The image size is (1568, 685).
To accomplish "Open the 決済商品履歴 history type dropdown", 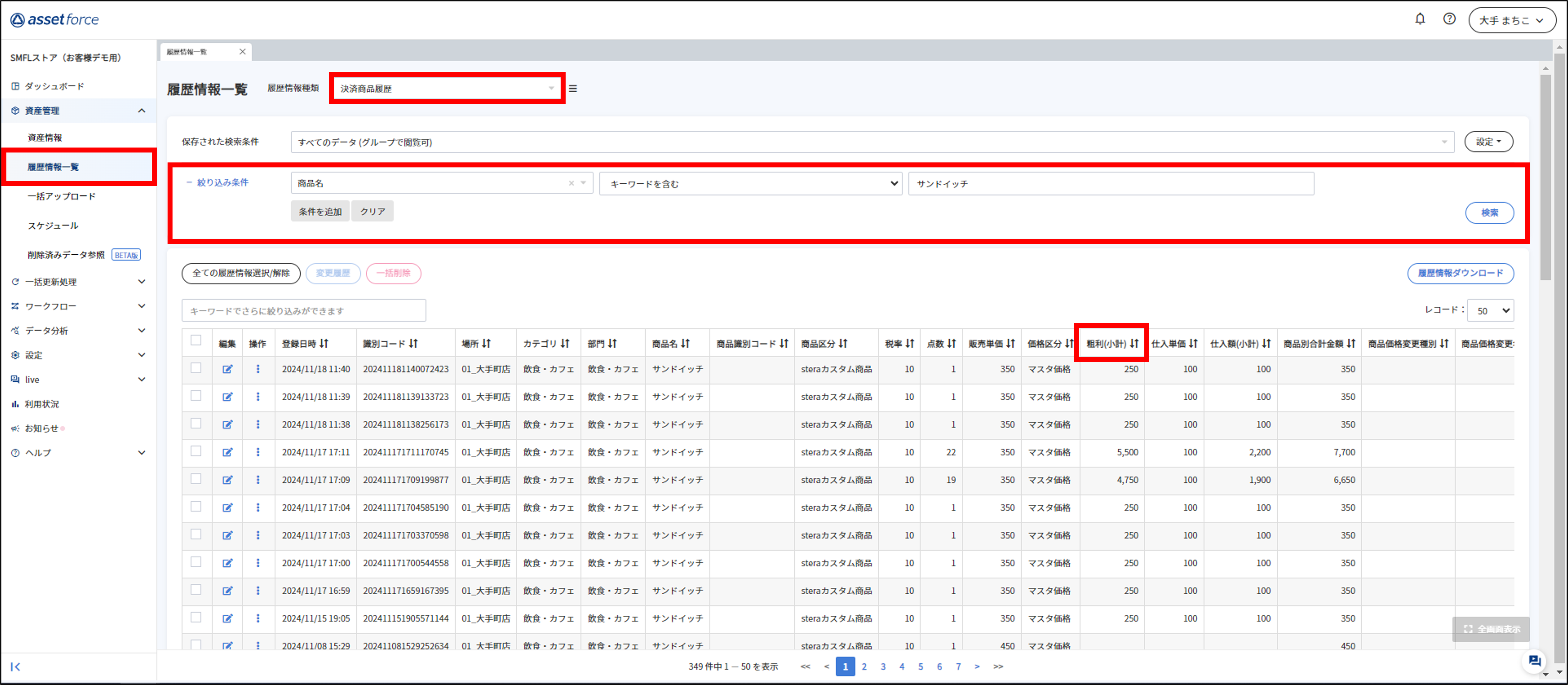I will pos(447,89).
